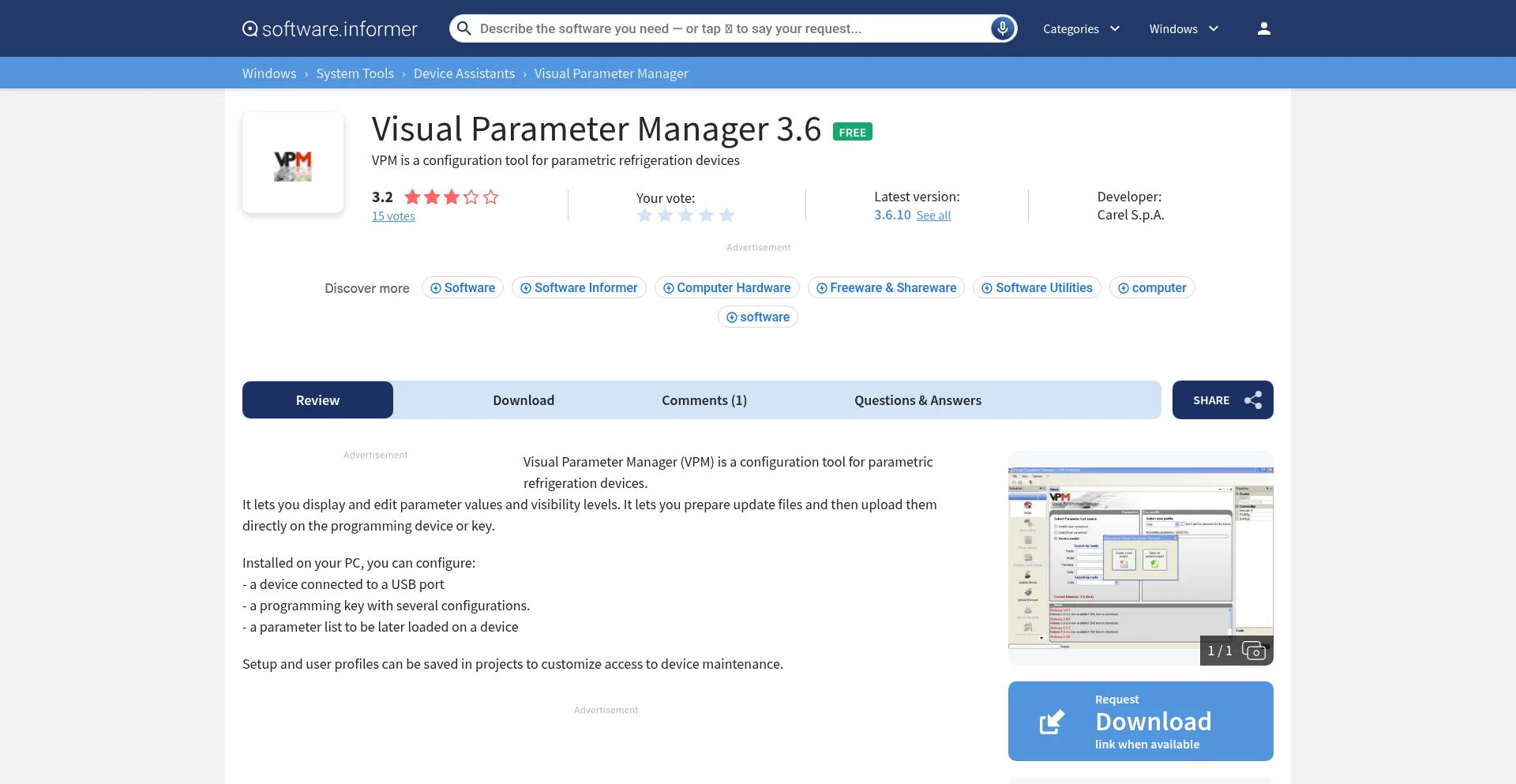This screenshot has width=1516, height=784.
Task: Click the See all versions link
Action: point(933,216)
